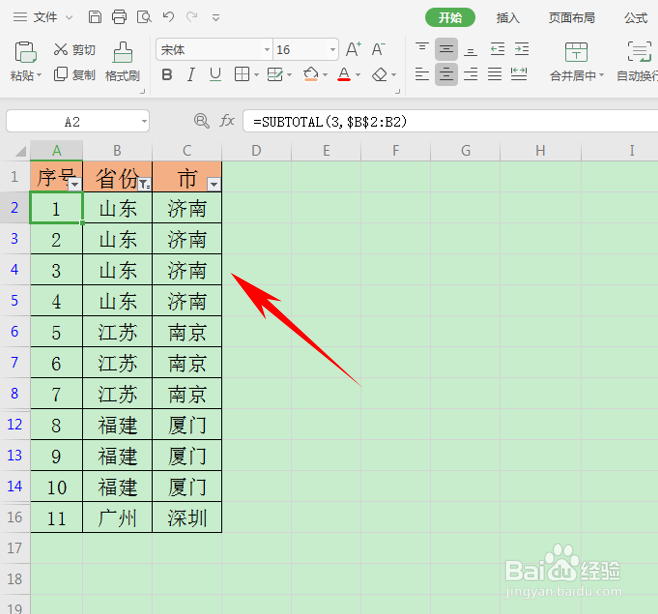Expand fill color dropdown arrow
658x614 pixels.
(x=325, y=75)
